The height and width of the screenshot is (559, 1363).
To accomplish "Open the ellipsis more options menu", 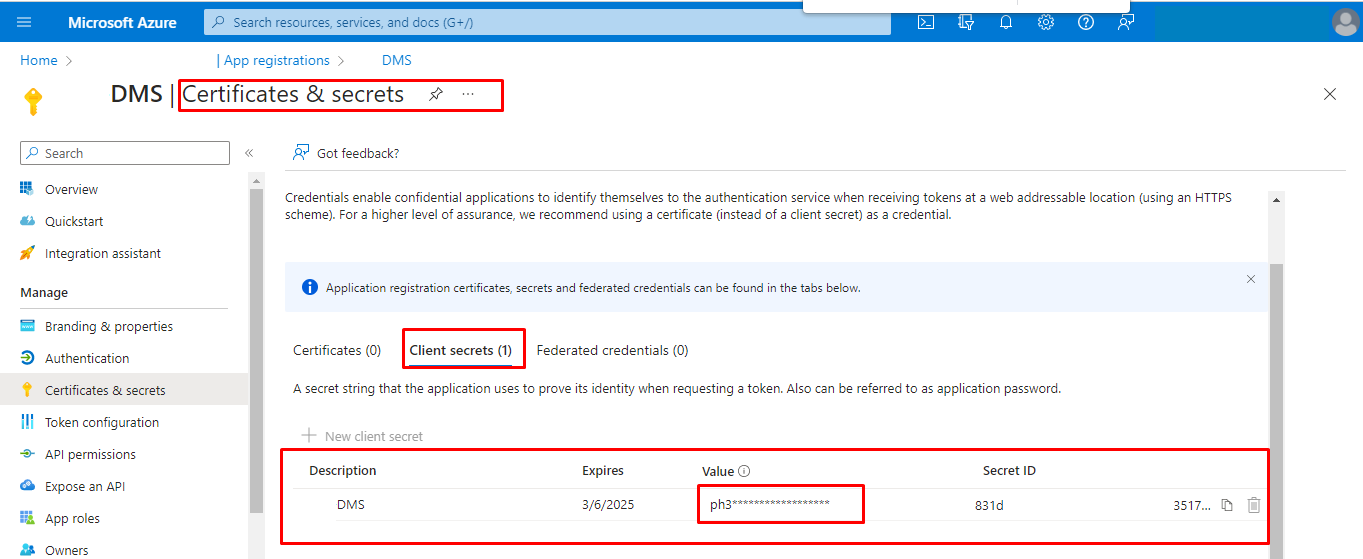I will tap(468, 94).
